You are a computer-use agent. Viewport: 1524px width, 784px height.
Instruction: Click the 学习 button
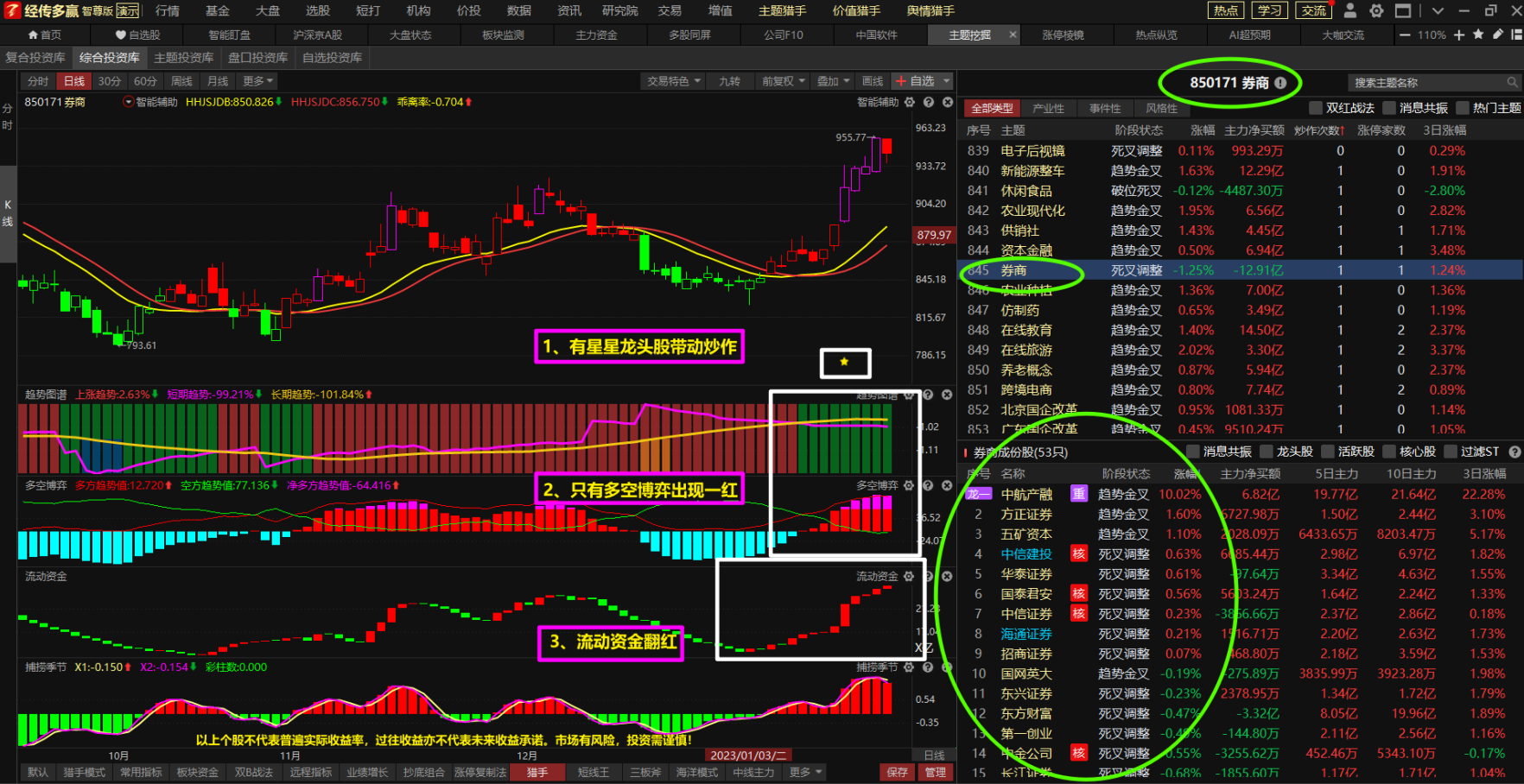pos(1270,10)
